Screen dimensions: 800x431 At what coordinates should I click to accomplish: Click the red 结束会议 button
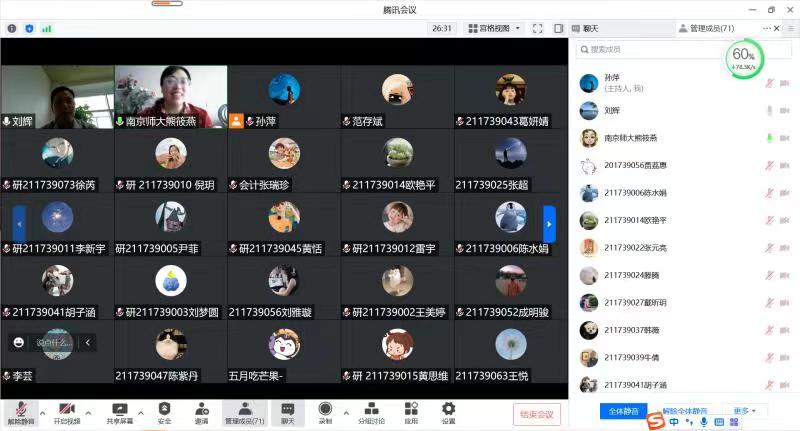537,413
